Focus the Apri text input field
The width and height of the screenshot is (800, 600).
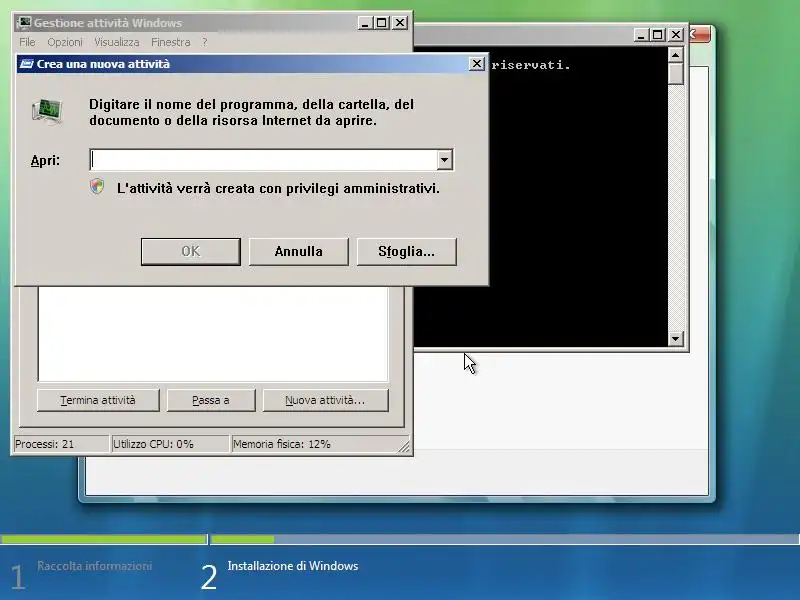[263, 160]
